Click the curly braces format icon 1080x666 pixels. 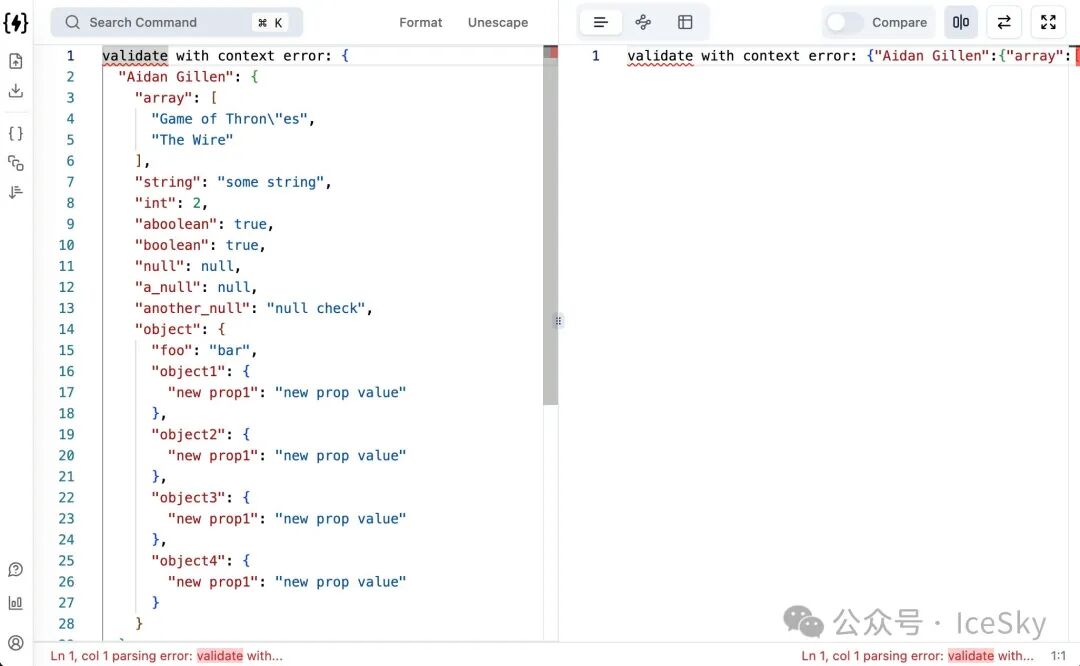16,133
